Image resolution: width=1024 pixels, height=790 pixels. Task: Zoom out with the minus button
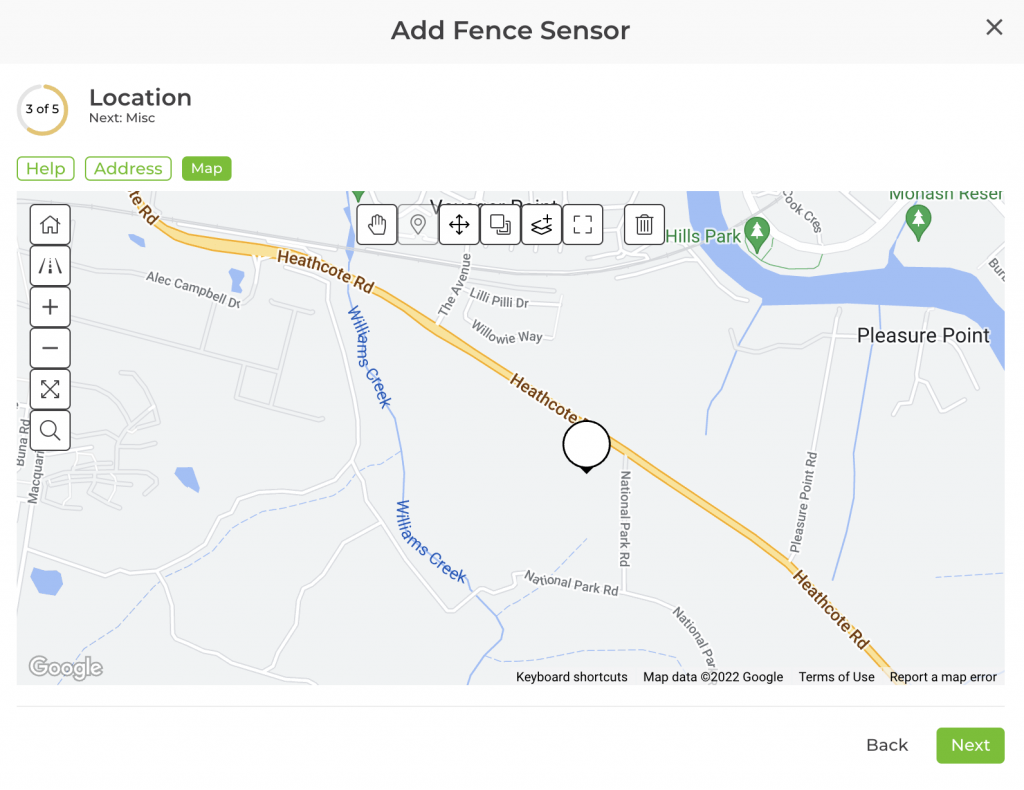pos(50,348)
